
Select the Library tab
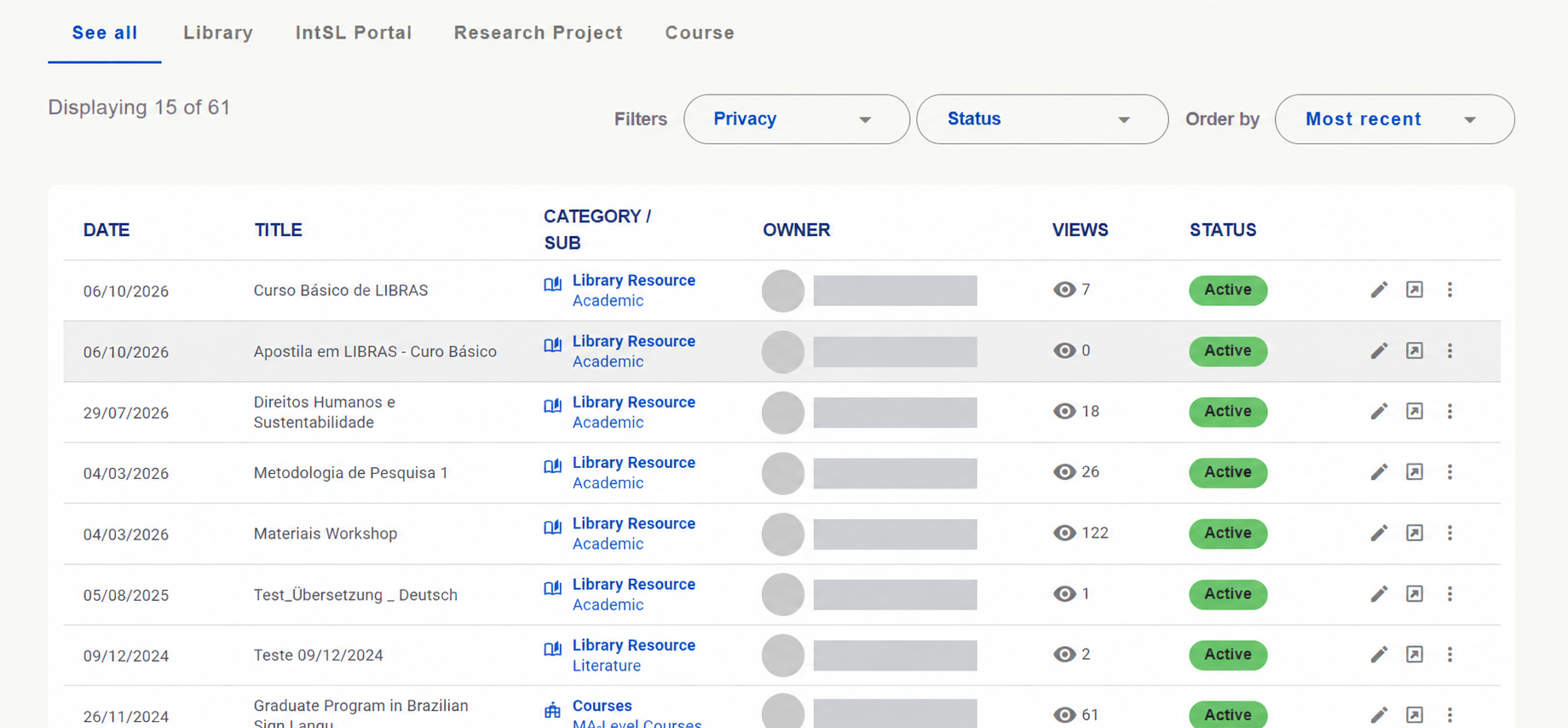218,32
